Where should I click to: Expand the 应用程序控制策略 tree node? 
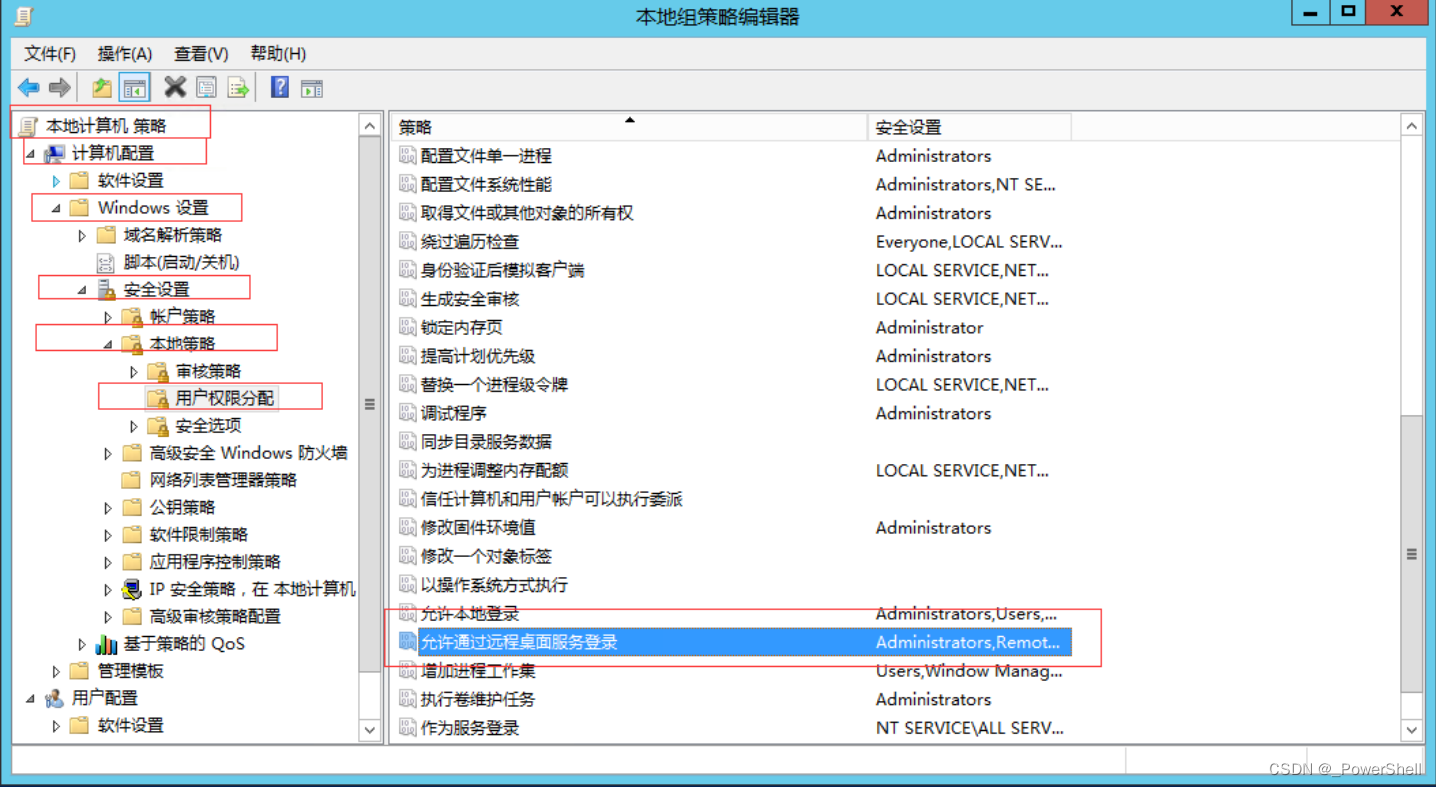(x=108, y=562)
